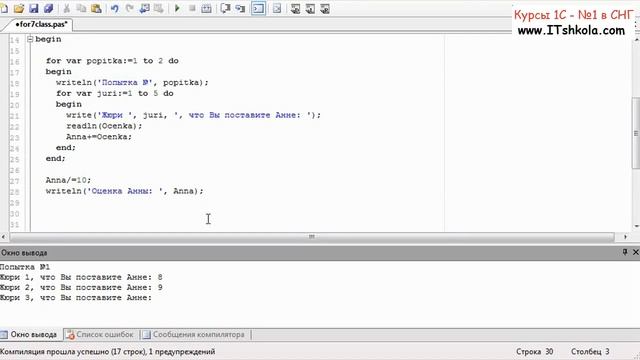Click the Anna/=10; line
The width and height of the screenshot is (640, 360).
coord(69,180)
